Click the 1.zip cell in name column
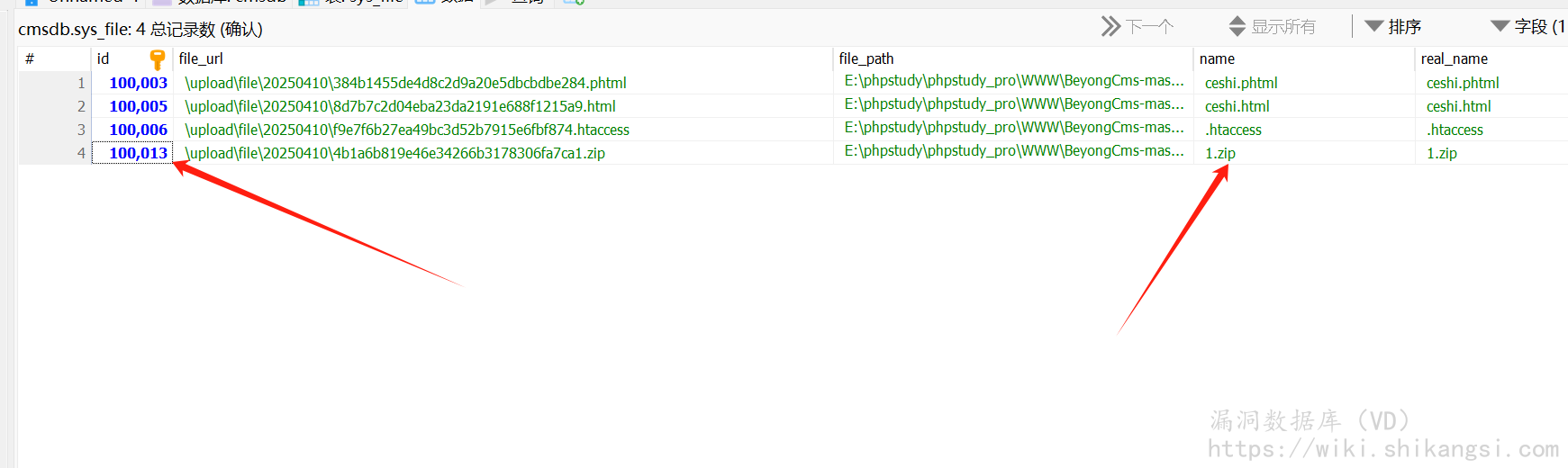The image size is (1568, 468). pyautogui.click(x=1220, y=153)
